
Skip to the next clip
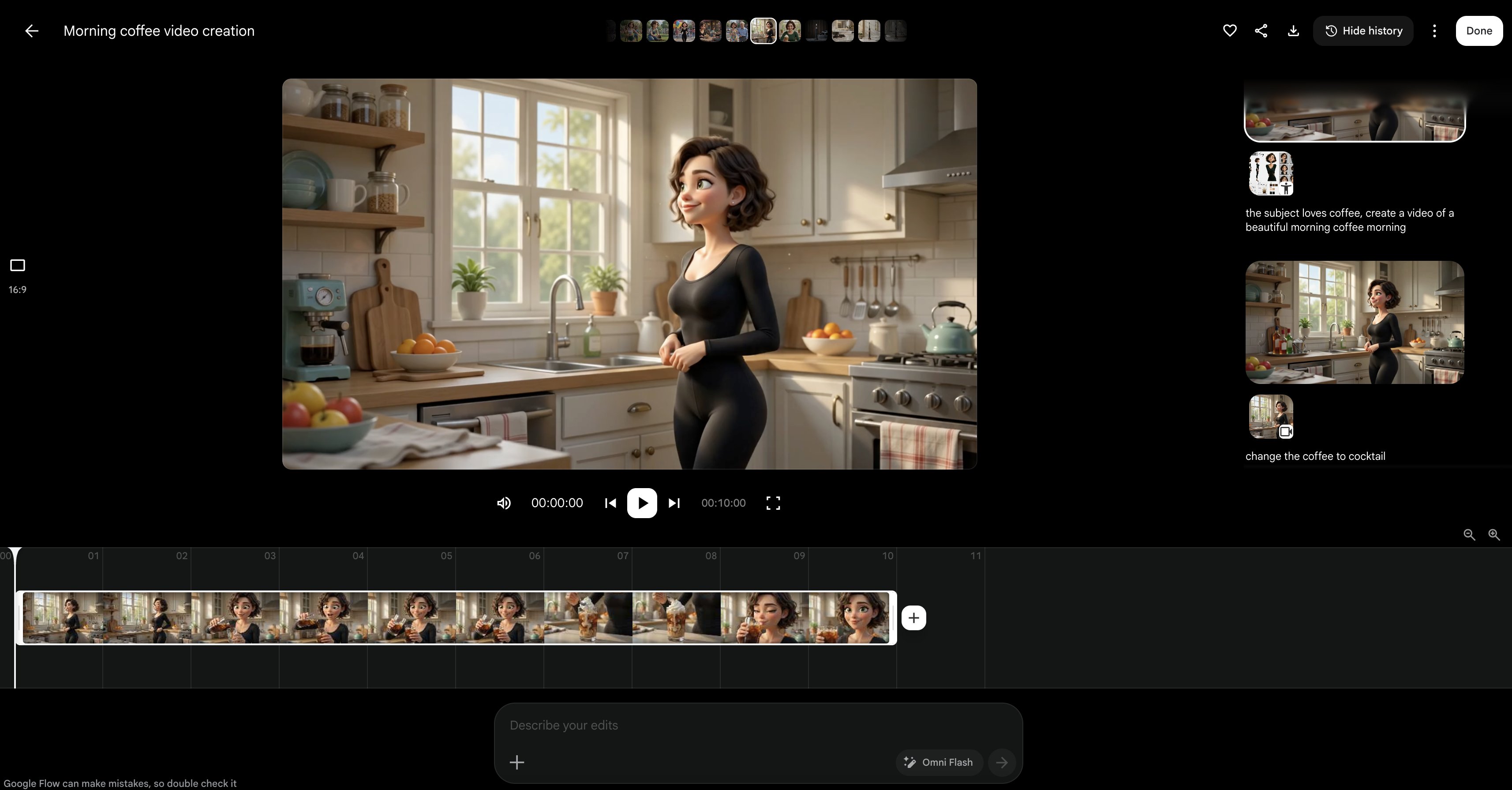674,503
